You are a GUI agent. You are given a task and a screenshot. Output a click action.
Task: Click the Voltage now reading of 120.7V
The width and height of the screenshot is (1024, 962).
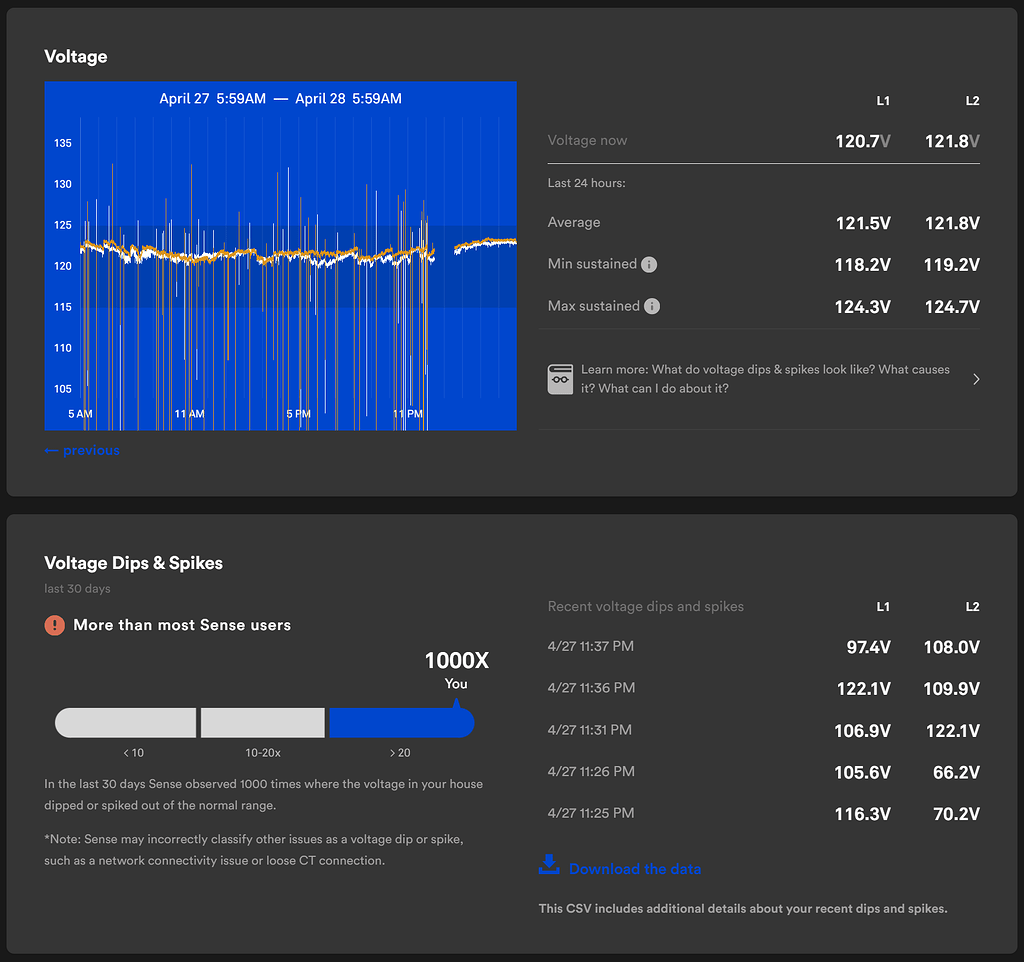862,141
